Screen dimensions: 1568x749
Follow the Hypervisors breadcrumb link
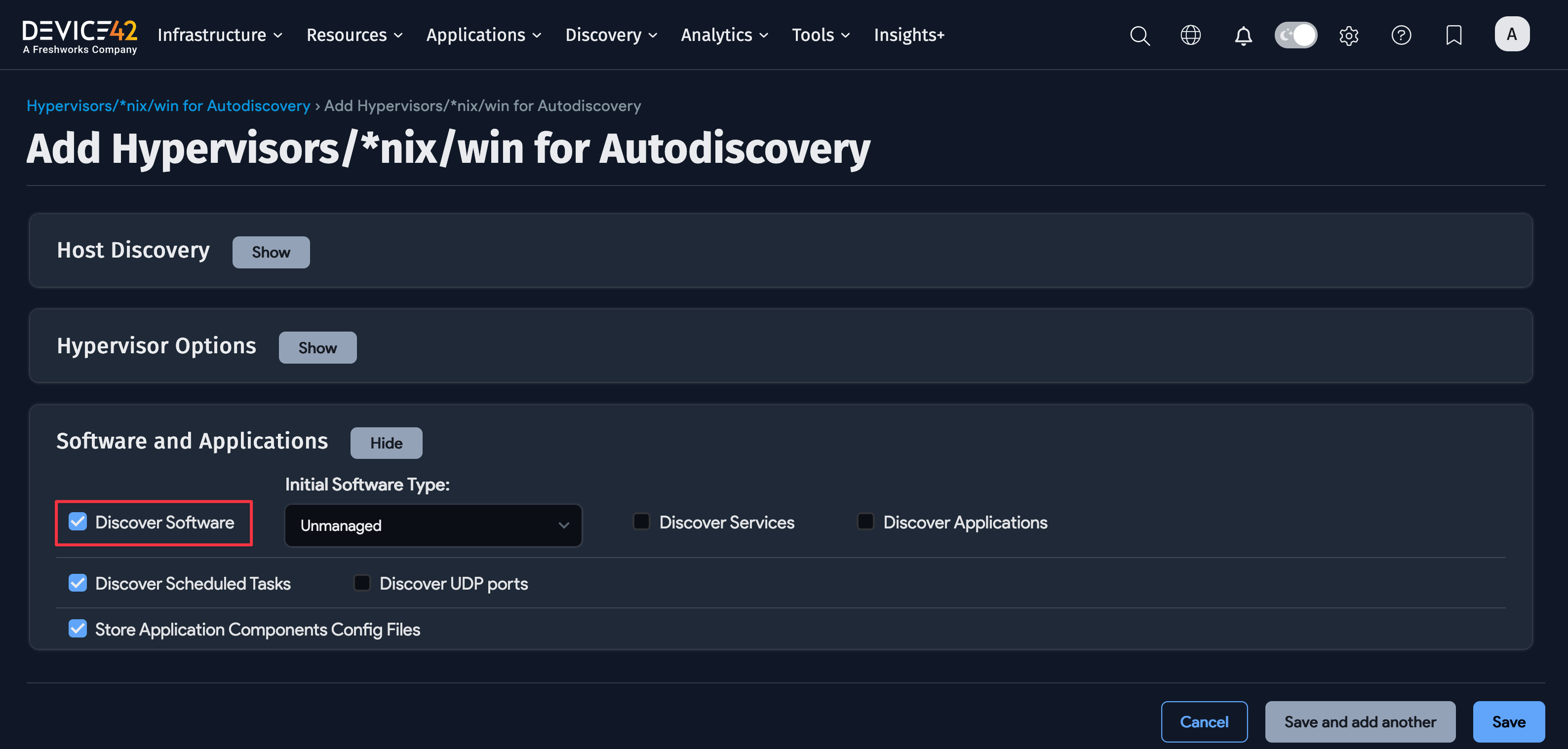(168, 105)
